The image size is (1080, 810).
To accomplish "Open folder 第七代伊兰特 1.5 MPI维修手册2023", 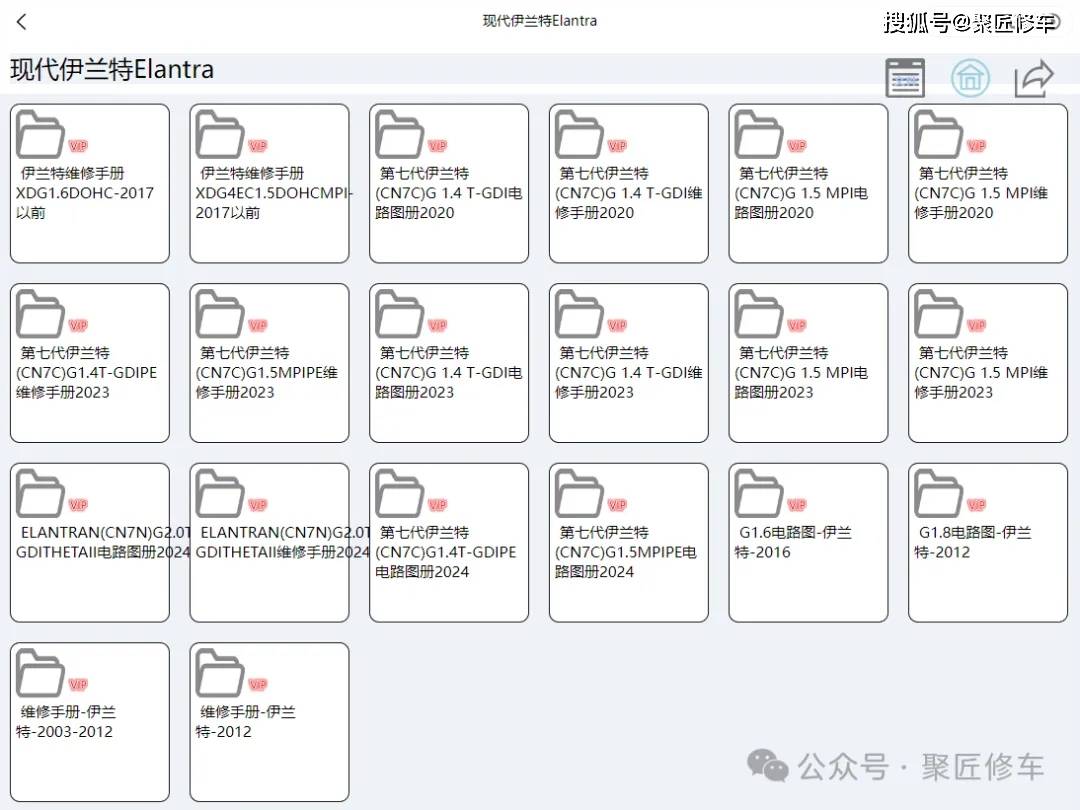I will [988, 363].
